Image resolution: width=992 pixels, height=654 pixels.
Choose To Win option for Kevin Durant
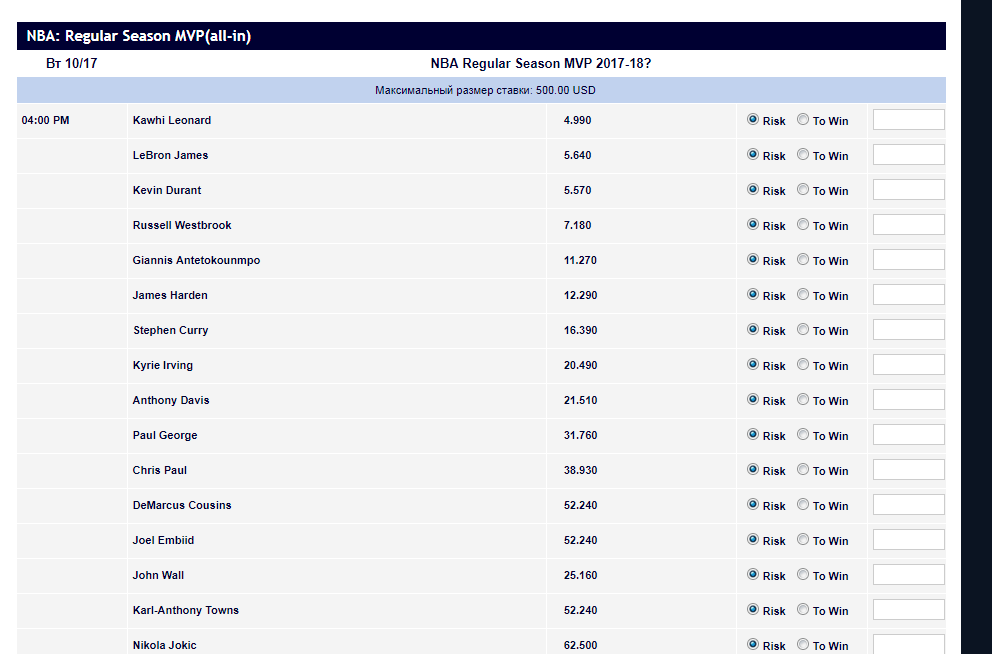tap(803, 190)
